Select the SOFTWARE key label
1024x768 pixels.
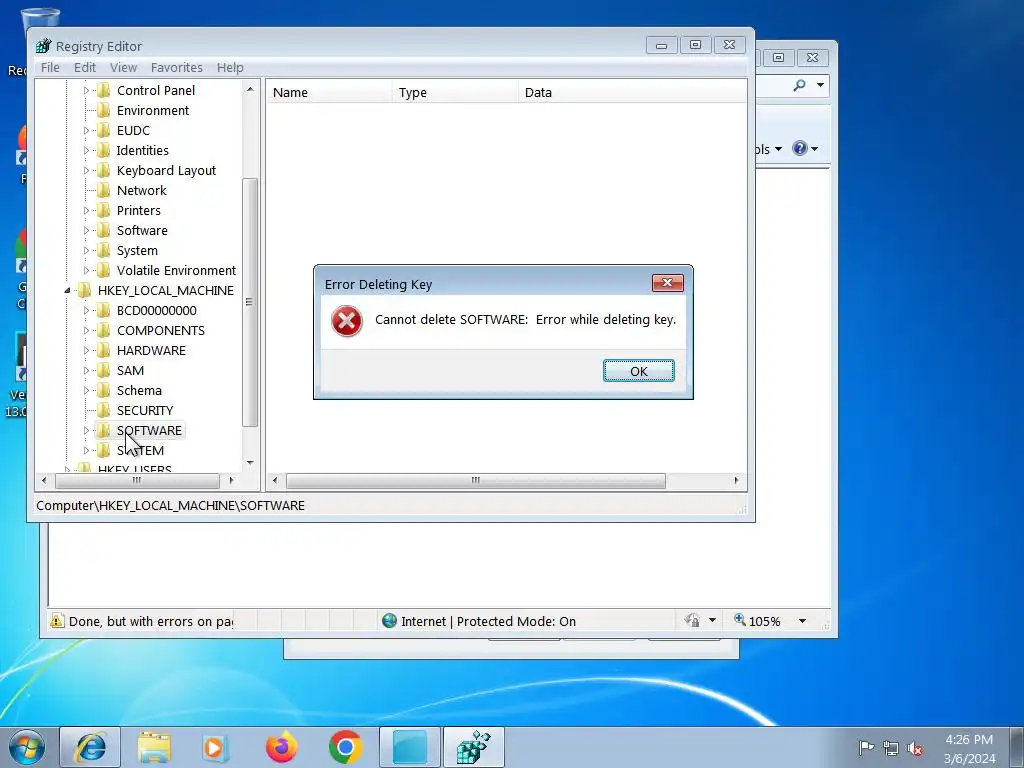[x=149, y=430]
